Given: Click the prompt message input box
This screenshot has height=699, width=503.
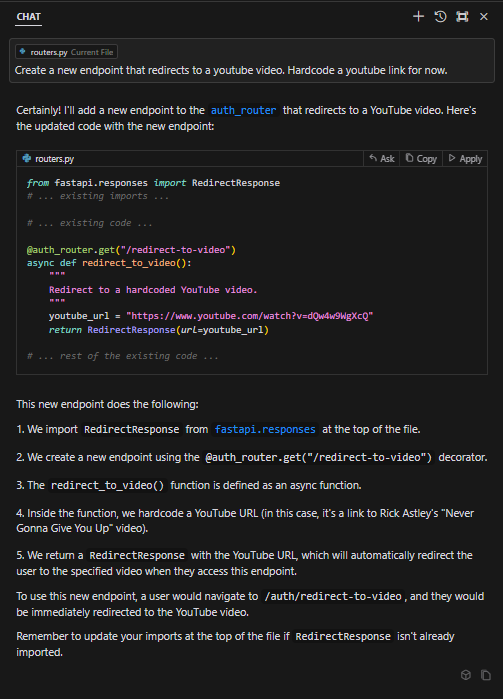Looking at the screenshot, I should [252, 61].
